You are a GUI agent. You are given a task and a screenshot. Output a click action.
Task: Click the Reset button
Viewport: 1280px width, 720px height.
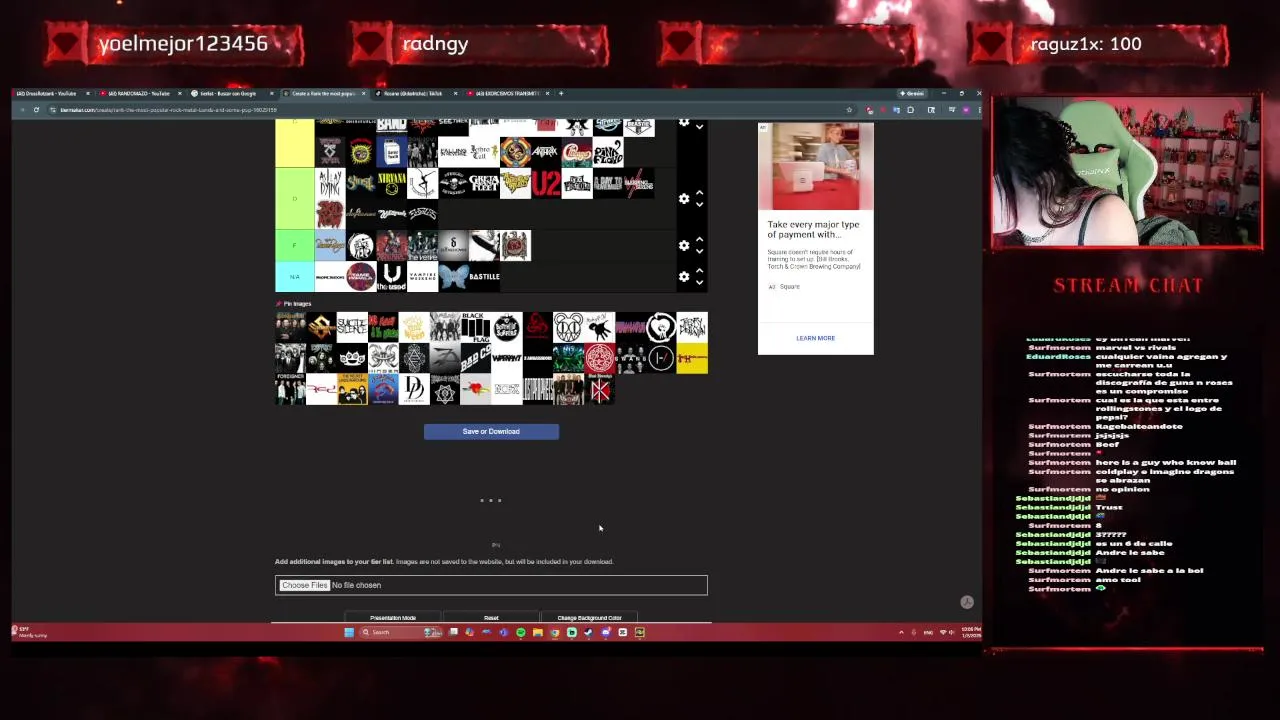491,618
